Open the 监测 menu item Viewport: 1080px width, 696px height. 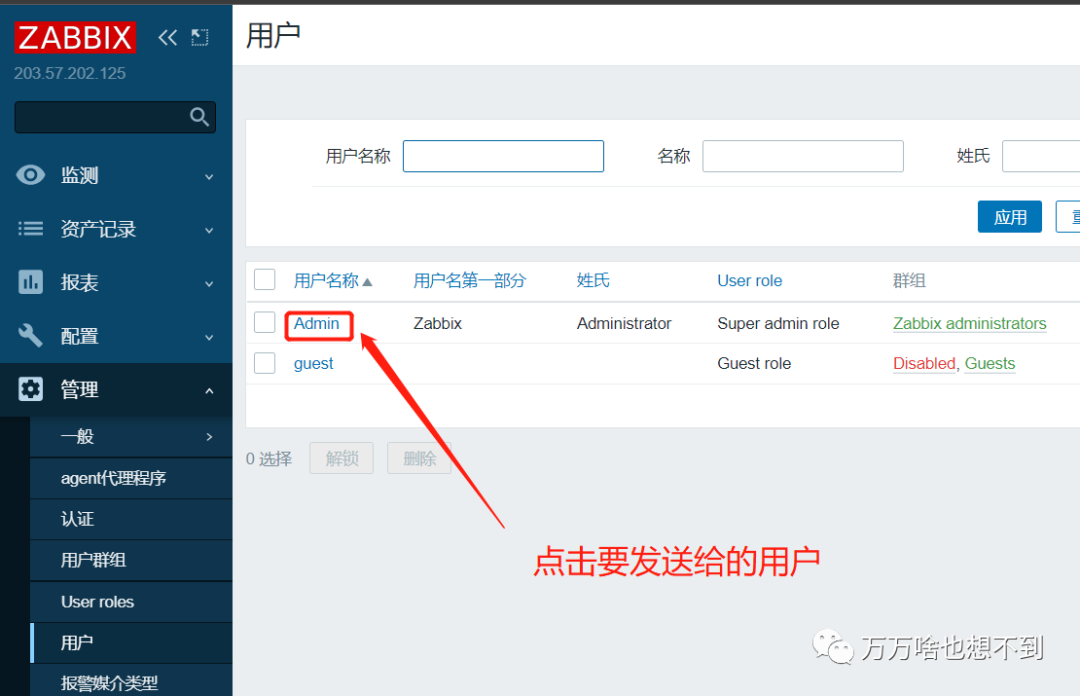tap(116, 175)
